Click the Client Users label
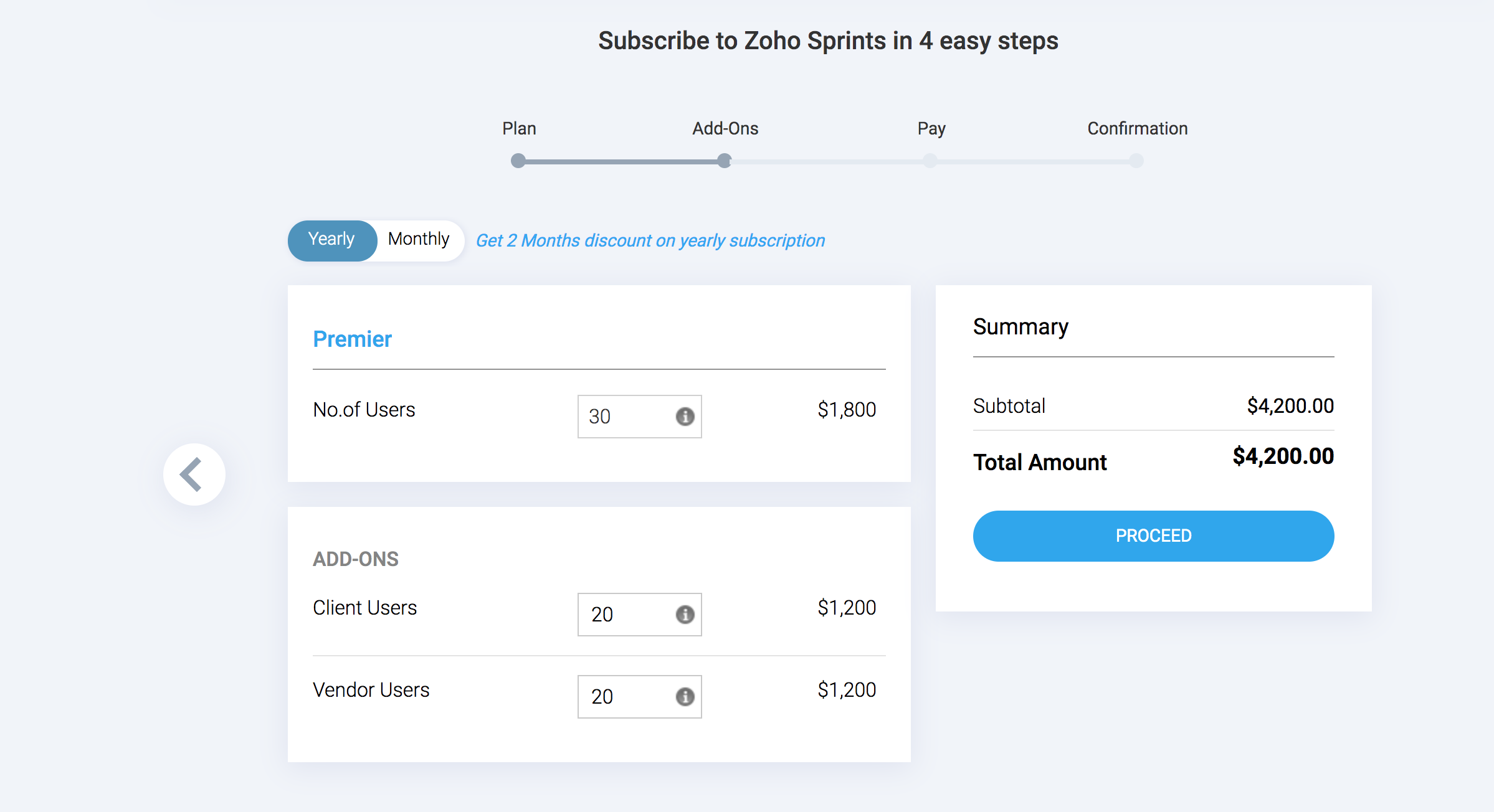The height and width of the screenshot is (812, 1494). [364, 608]
